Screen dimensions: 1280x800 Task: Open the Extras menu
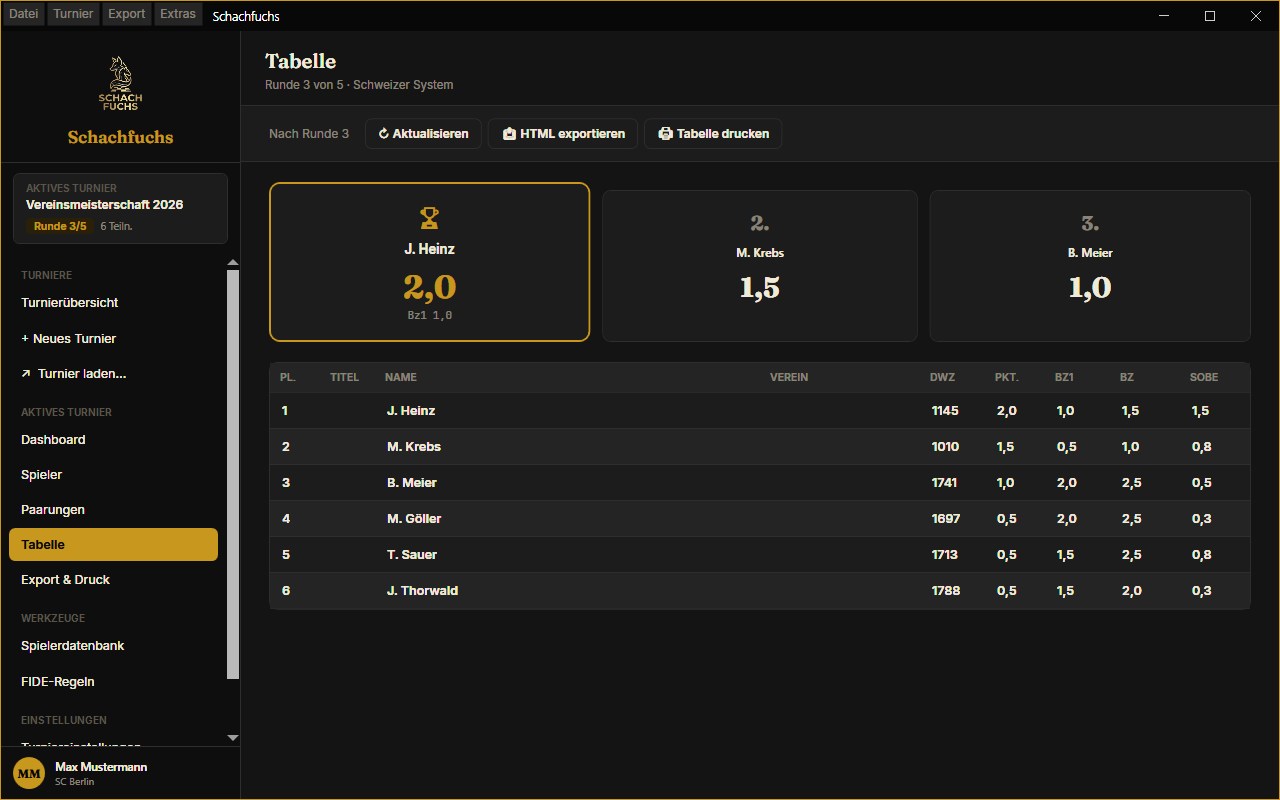[178, 14]
